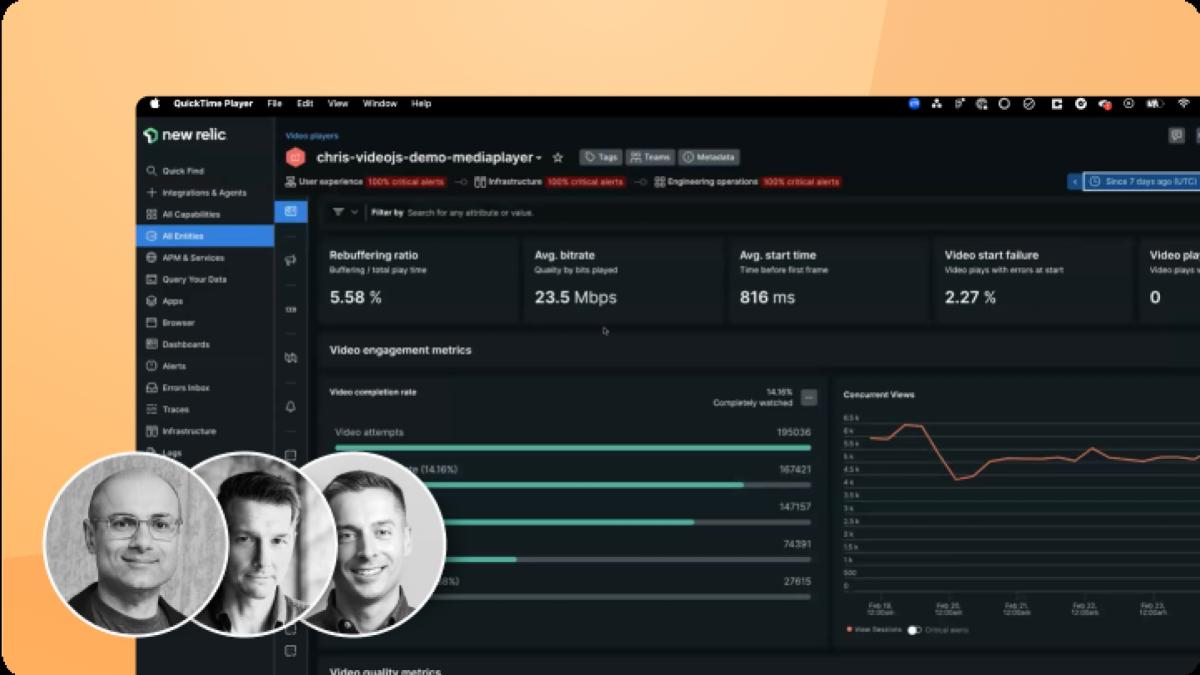Open Infrastructure in left sidebar
The width and height of the screenshot is (1200, 675).
(181, 431)
